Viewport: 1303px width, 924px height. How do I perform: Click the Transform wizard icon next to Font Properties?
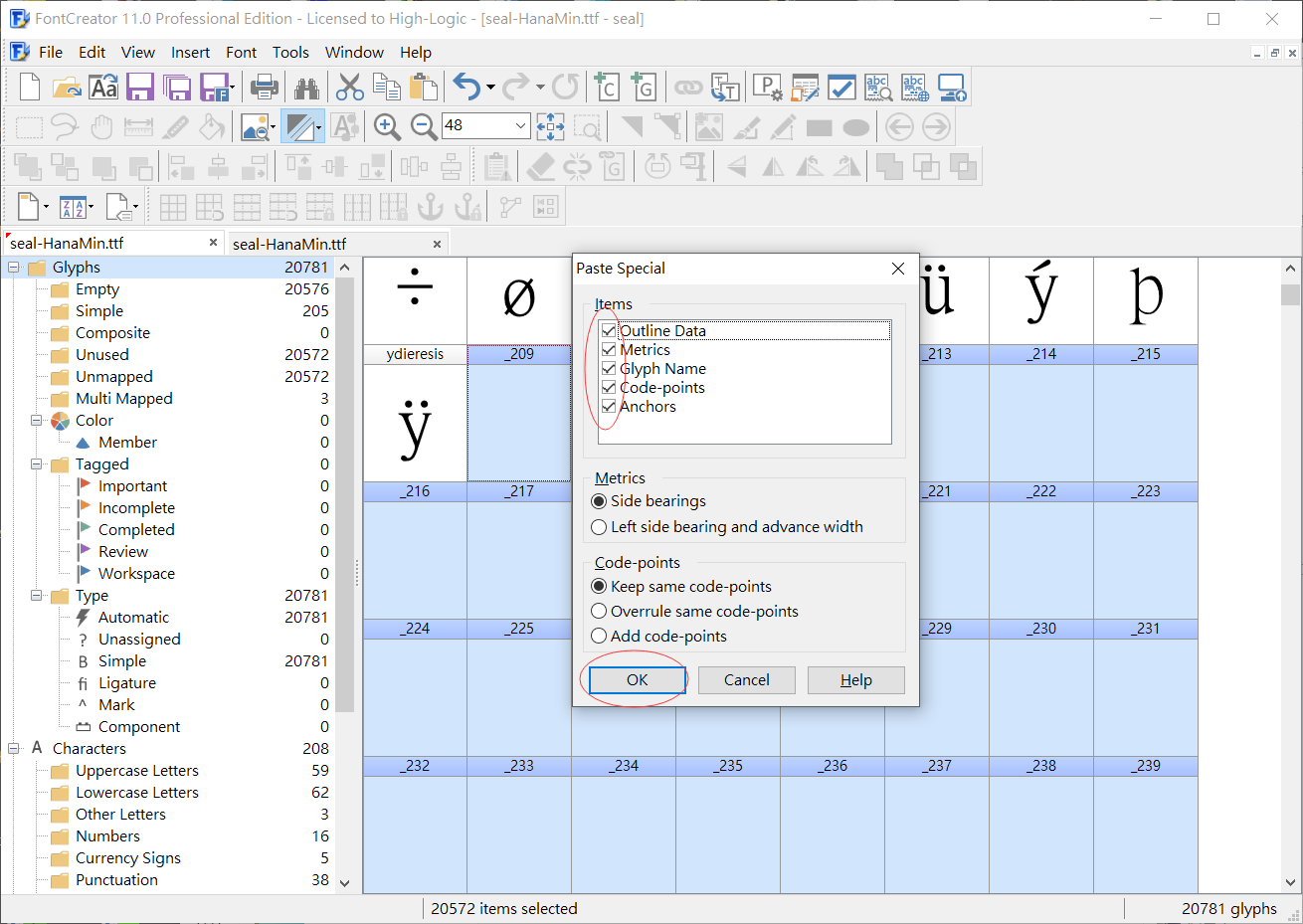click(x=804, y=88)
